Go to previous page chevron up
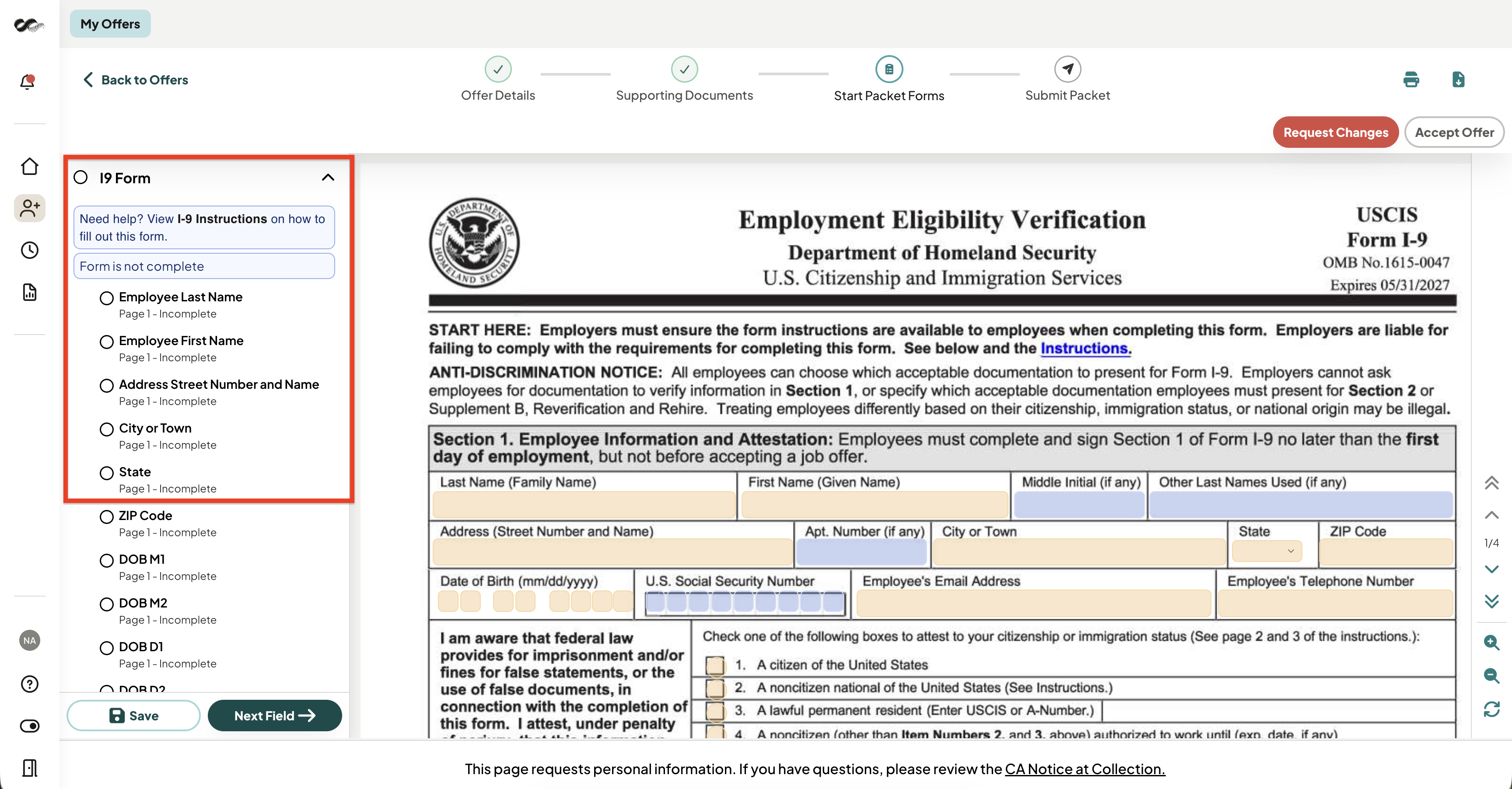This screenshot has height=789, width=1512. click(1491, 515)
